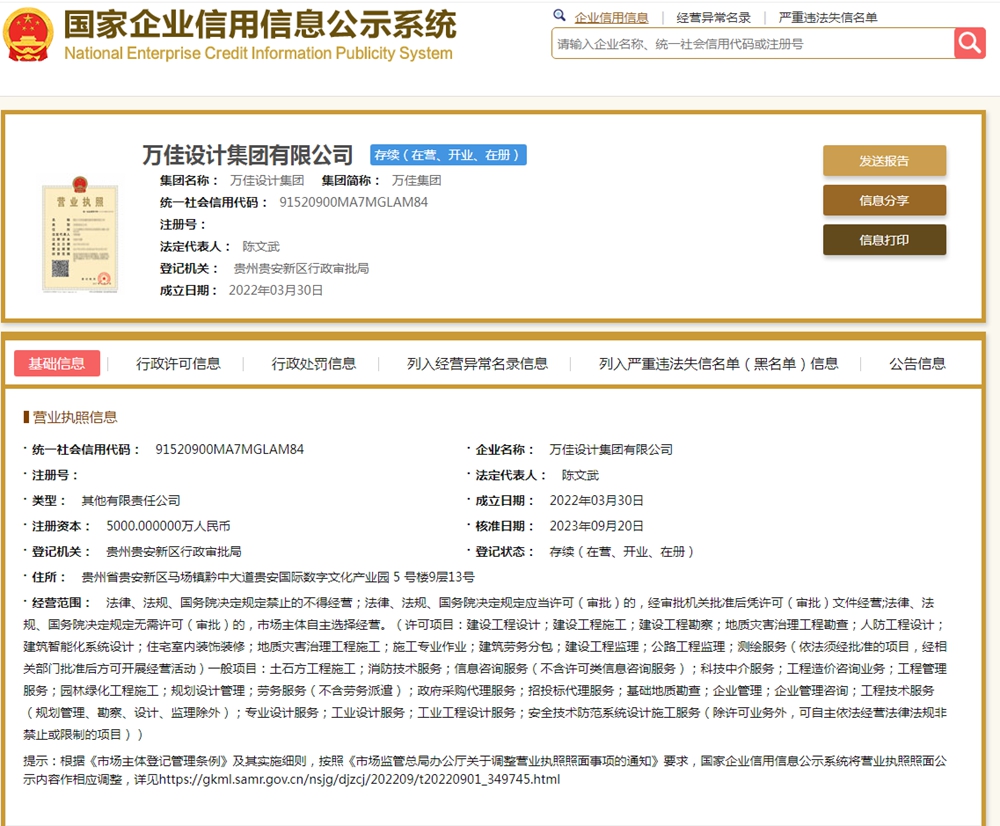Click header registration authority 贵州贵安新区行政审批局
The image size is (1000, 826).
pyautogui.click(x=301, y=269)
